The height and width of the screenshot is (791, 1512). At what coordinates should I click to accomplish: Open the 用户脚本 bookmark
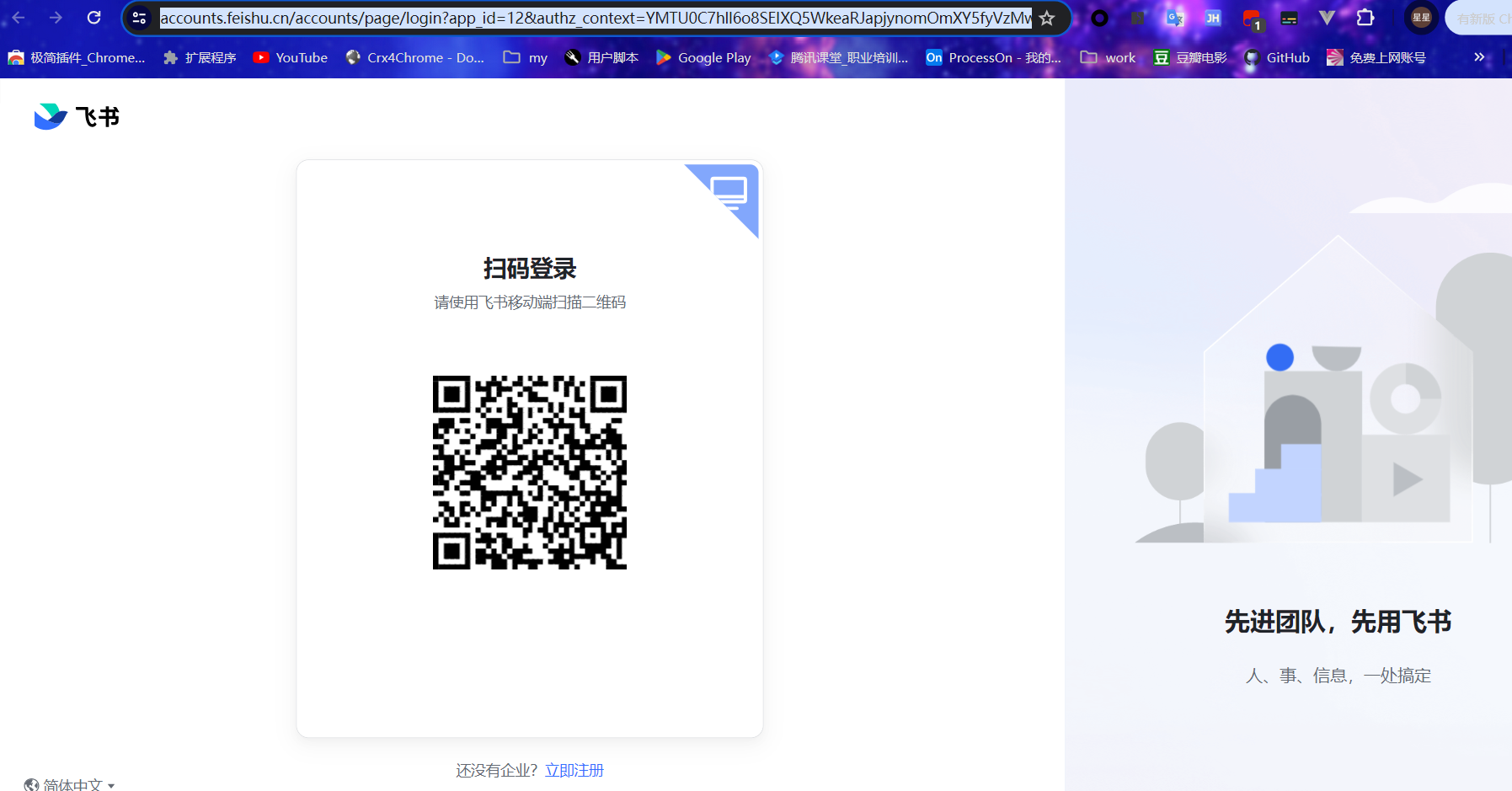601,57
